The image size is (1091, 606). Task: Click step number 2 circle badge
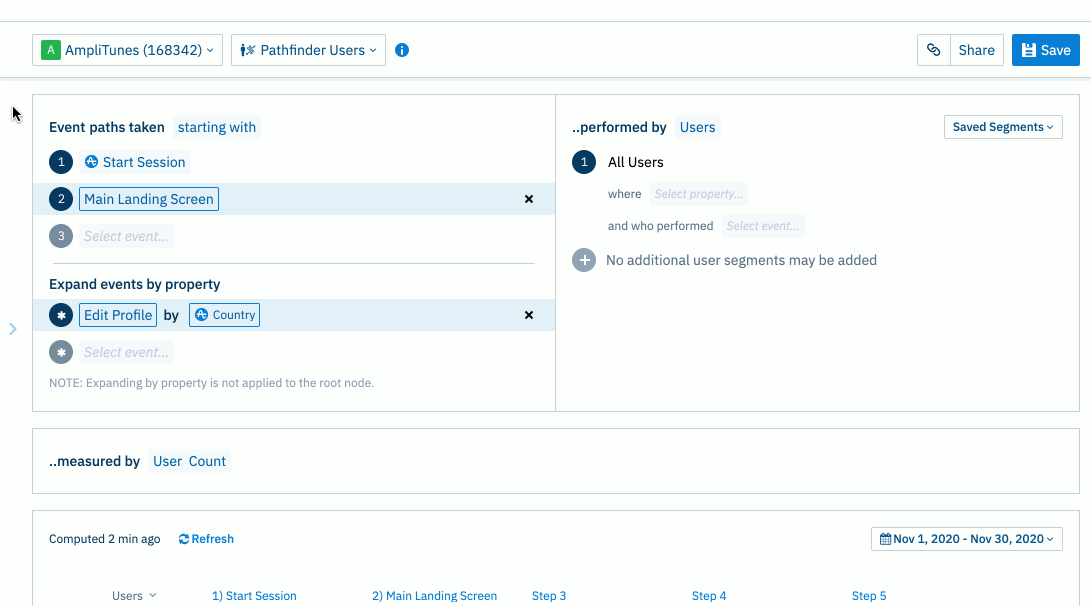click(61, 199)
